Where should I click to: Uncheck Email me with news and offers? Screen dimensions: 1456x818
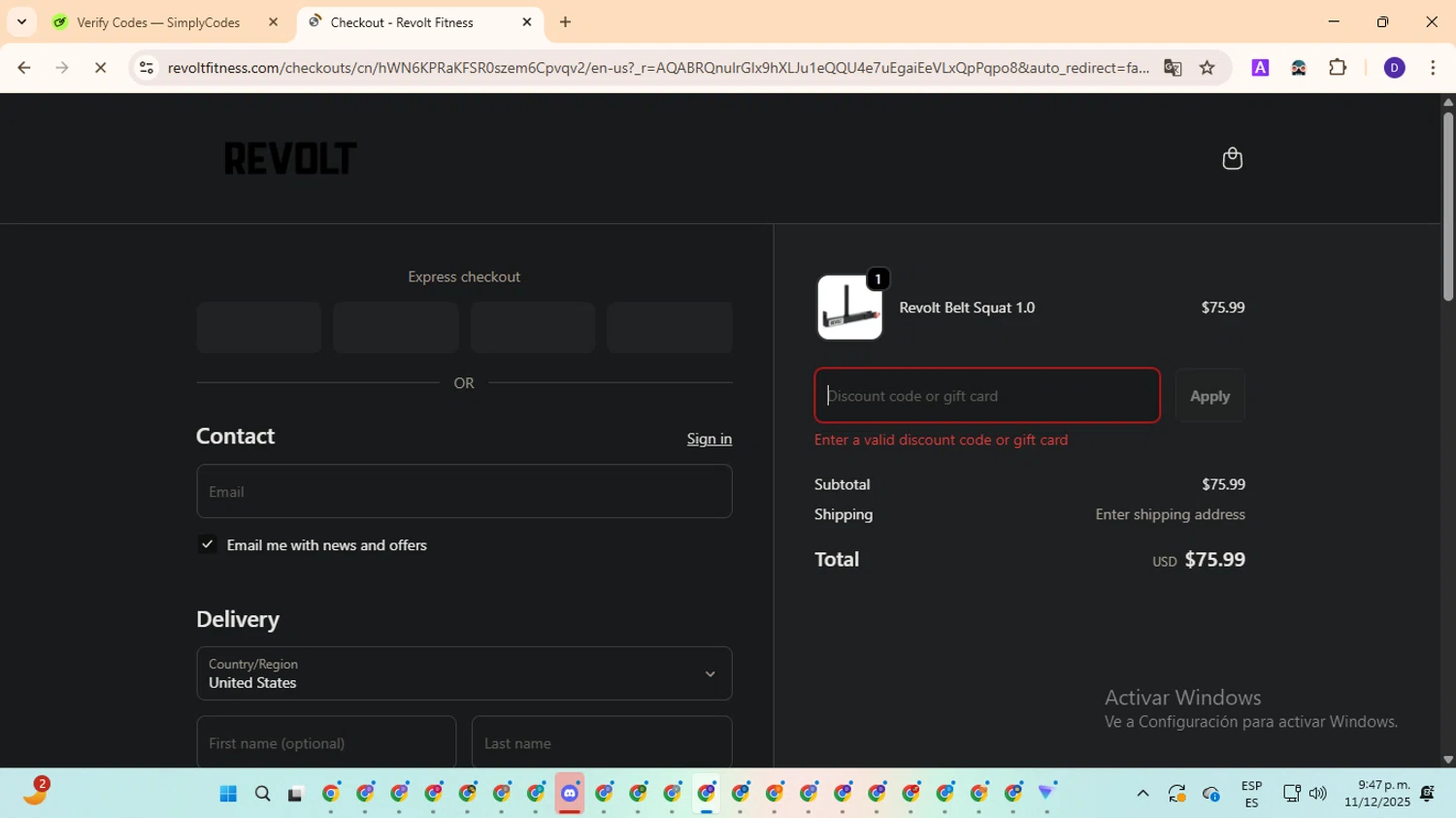[x=207, y=544]
